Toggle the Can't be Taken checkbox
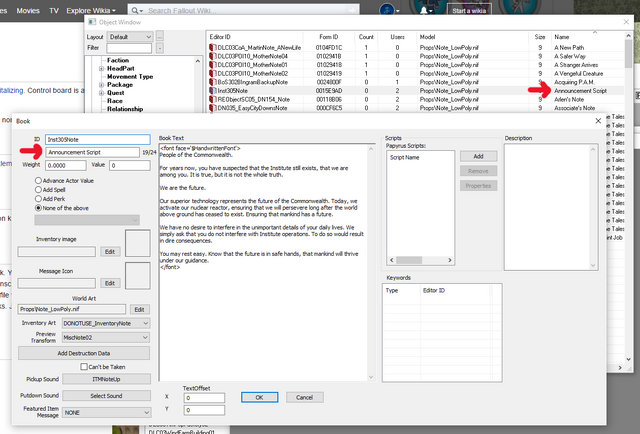The width and height of the screenshot is (640, 434). click(84, 367)
